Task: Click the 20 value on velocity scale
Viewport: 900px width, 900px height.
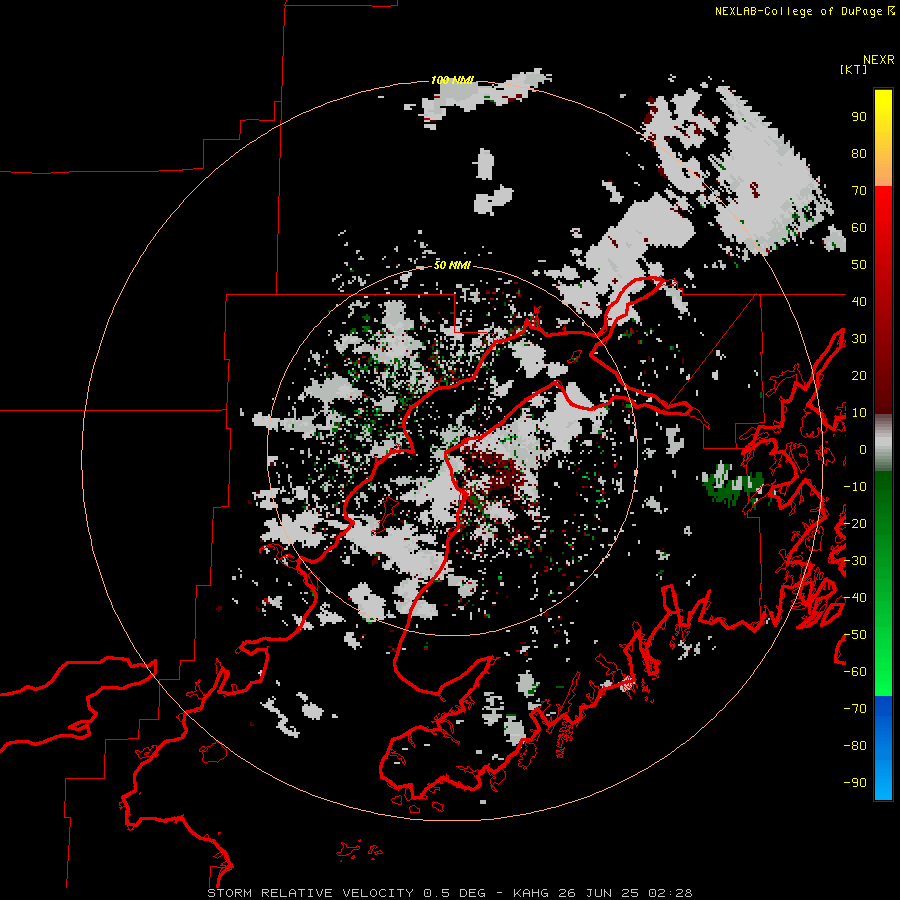Action: pyautogui.click(x=859, y=376)
